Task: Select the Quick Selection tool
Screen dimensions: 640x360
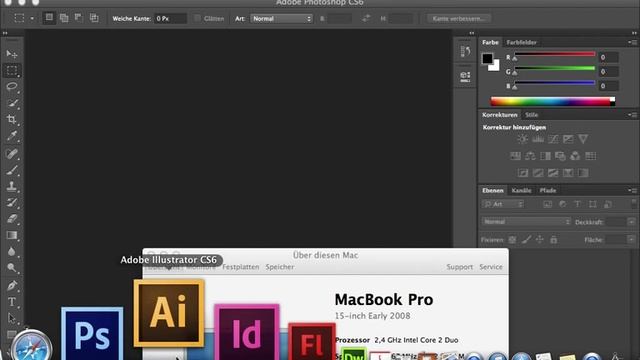Action: click(12, 103)
